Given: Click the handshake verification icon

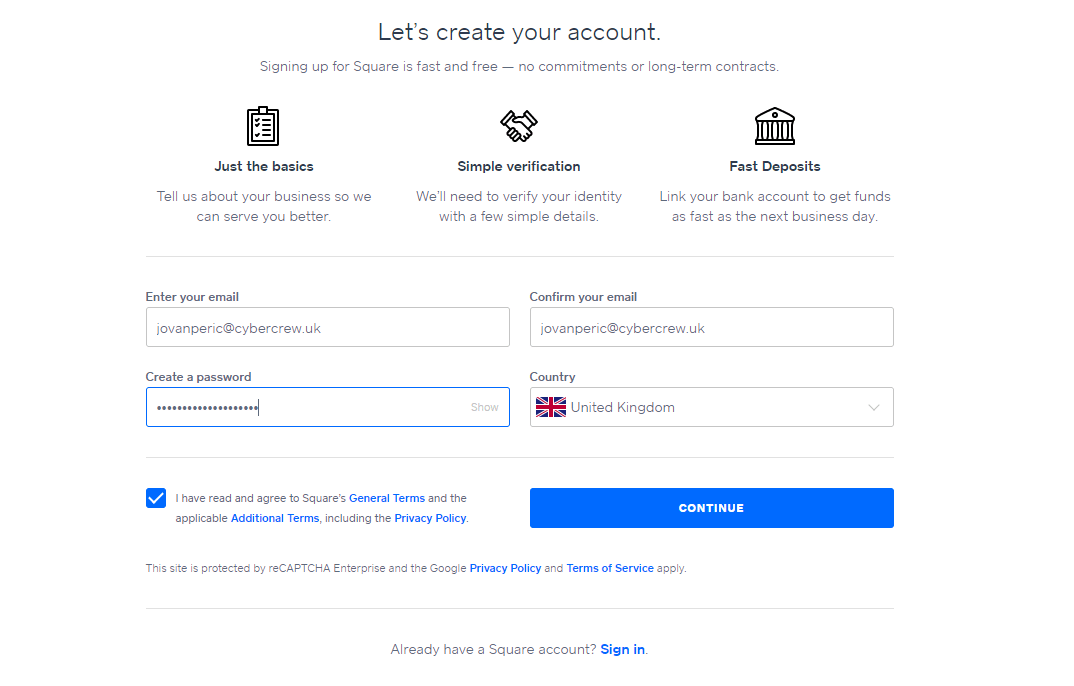Looking at the screenshot, I should (x=519, y=125).
